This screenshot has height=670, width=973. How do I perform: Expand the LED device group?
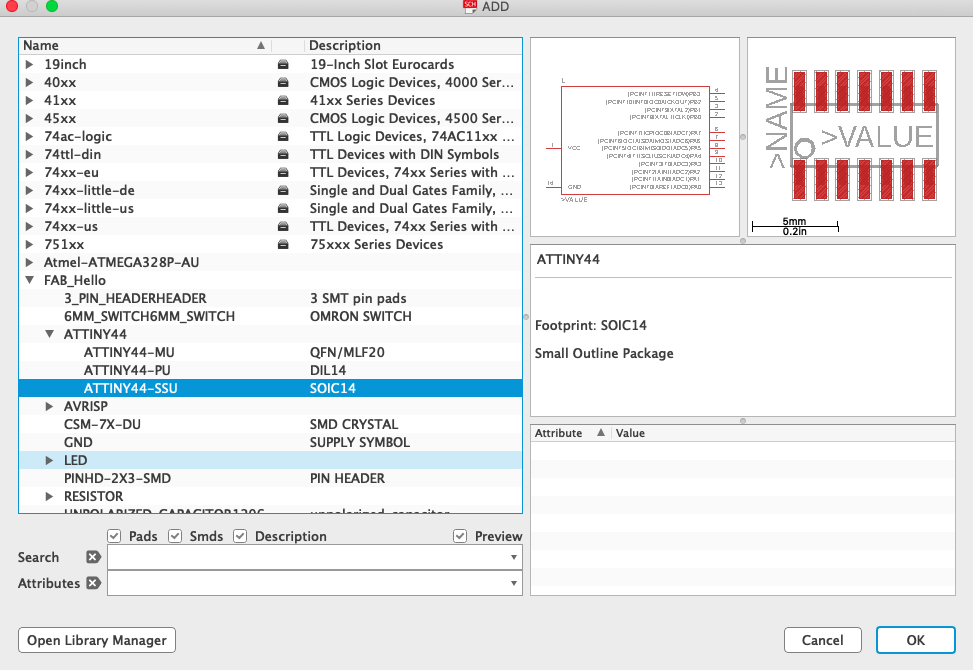point(49,460)
